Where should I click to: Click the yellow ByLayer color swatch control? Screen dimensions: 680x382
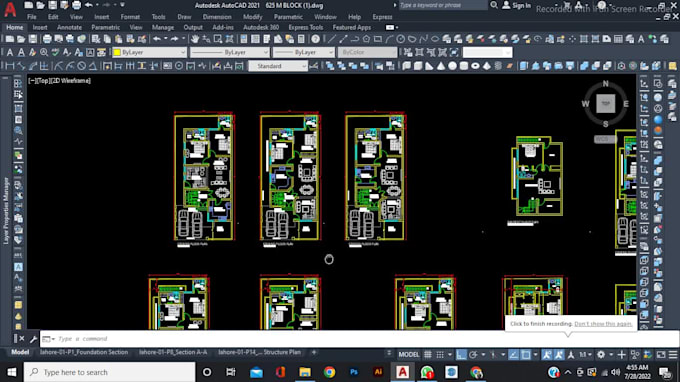point(149,52)
